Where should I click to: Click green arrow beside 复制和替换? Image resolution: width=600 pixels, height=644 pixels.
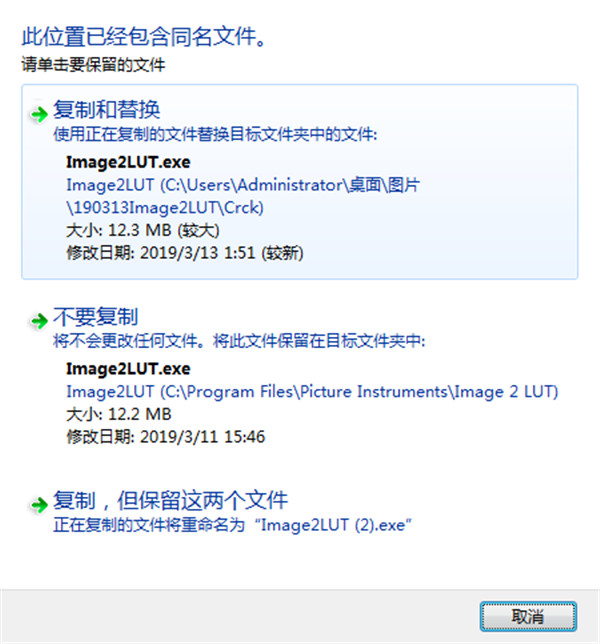click(x=39, y=114)
